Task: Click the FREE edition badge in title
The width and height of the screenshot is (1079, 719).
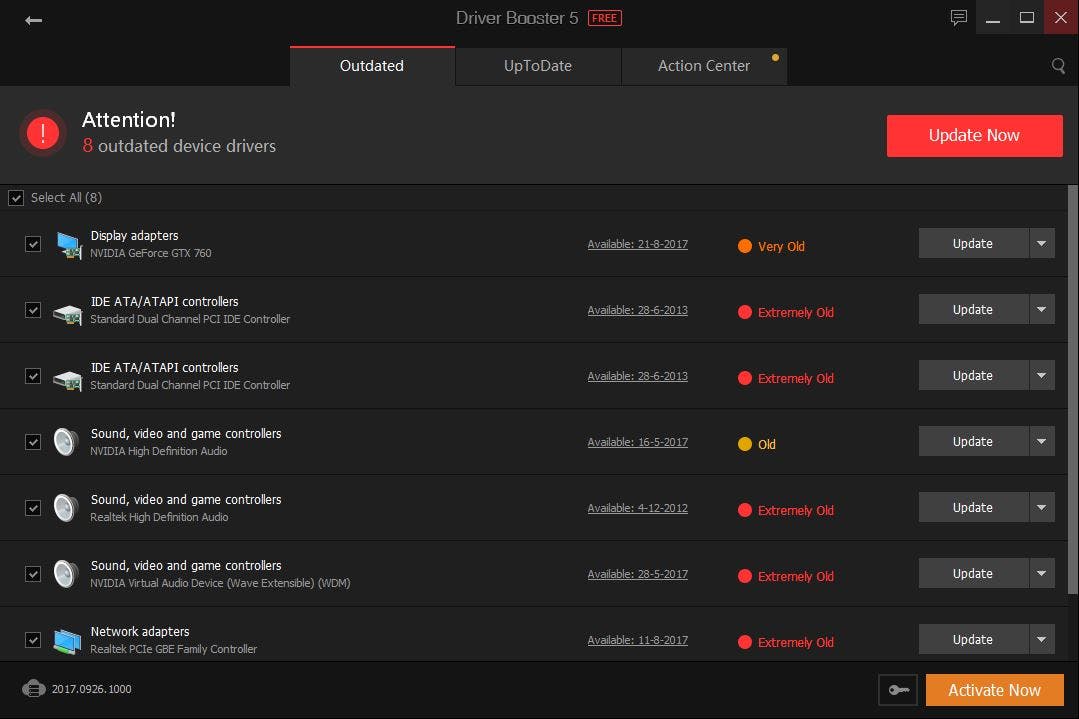Action: [x=605, y=18]
